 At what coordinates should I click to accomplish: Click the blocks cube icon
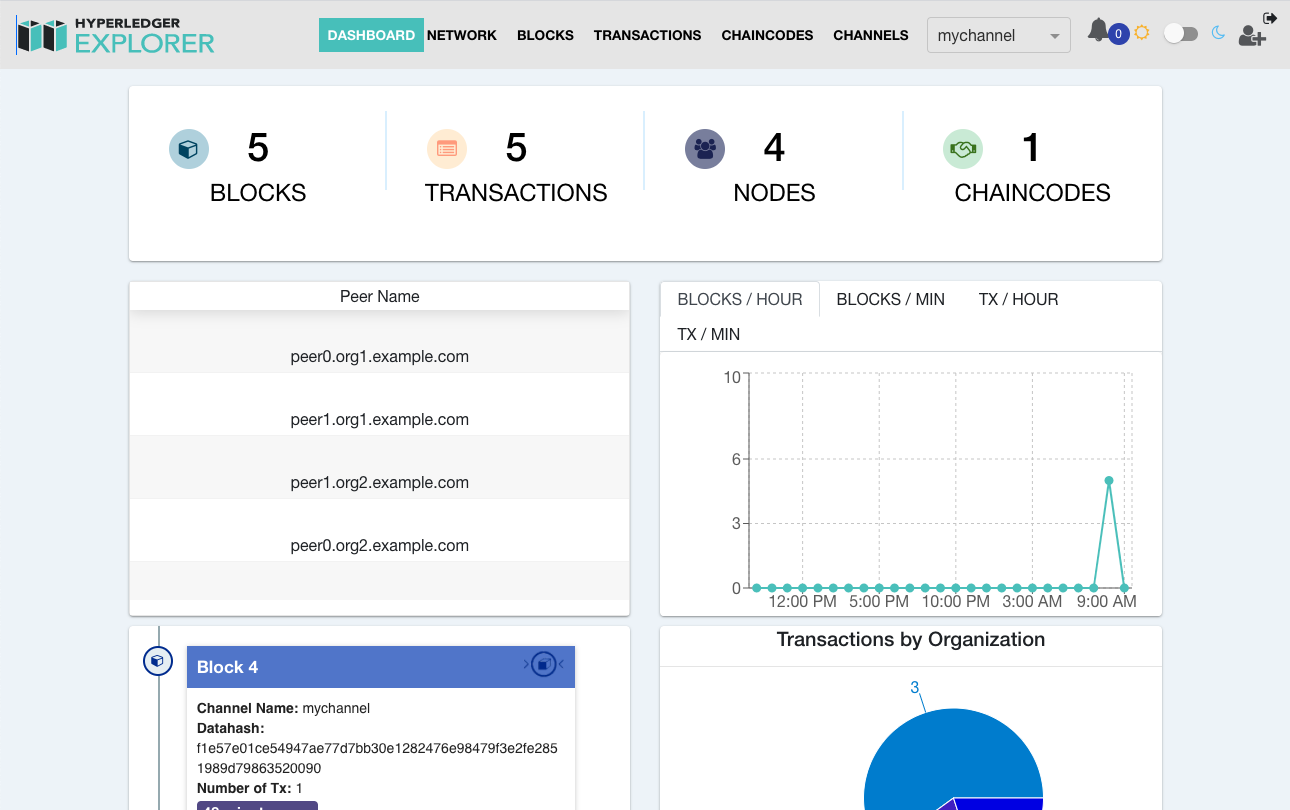(188, 149)
